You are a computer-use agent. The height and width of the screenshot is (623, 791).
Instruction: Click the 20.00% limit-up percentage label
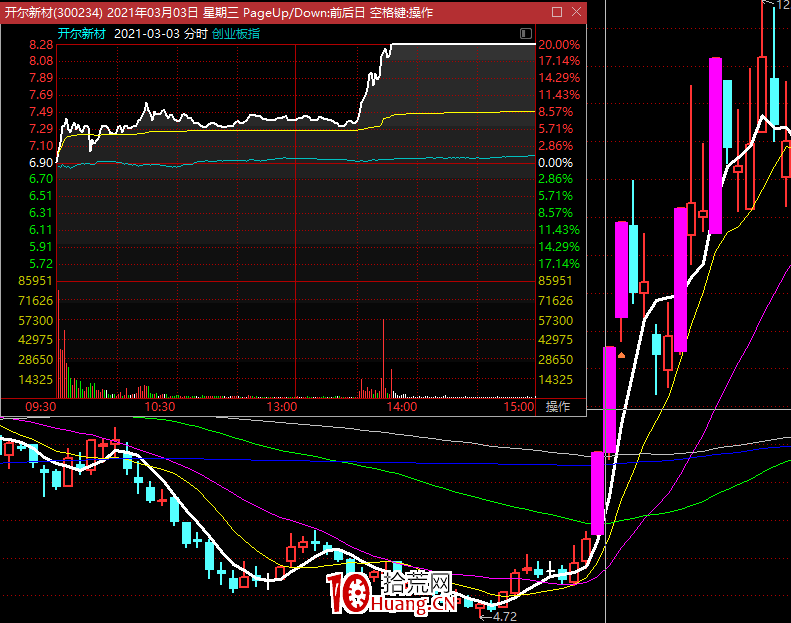click(x=559, y=45)
